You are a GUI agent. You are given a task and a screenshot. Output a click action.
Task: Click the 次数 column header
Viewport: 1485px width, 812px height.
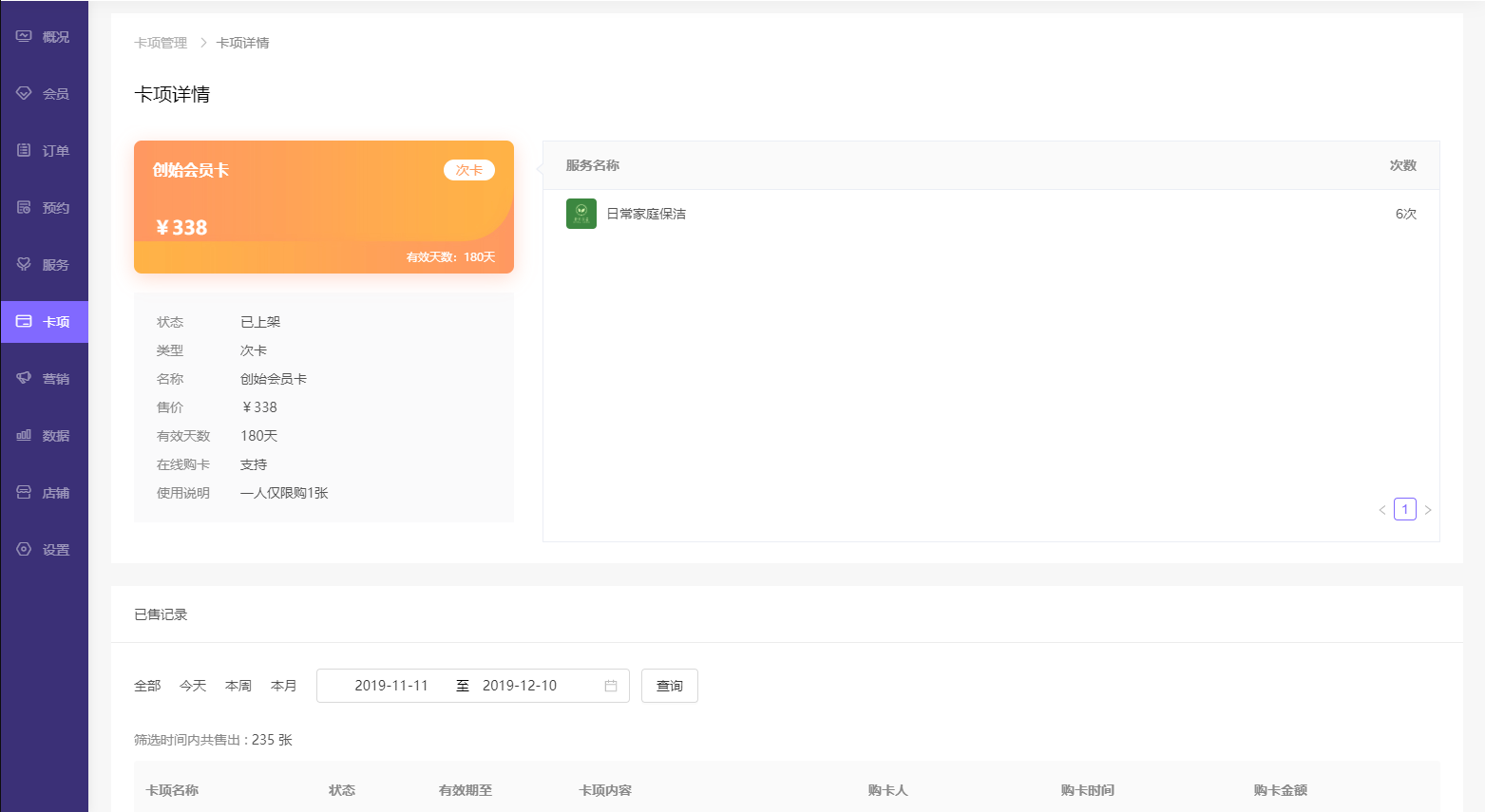(1403, 165)
